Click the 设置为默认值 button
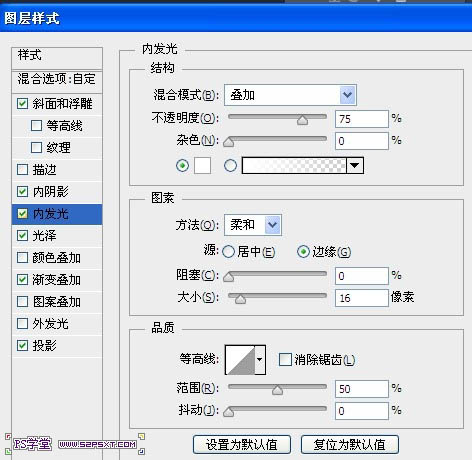This screenshot has height=460, width=472. tap(242, 444)
